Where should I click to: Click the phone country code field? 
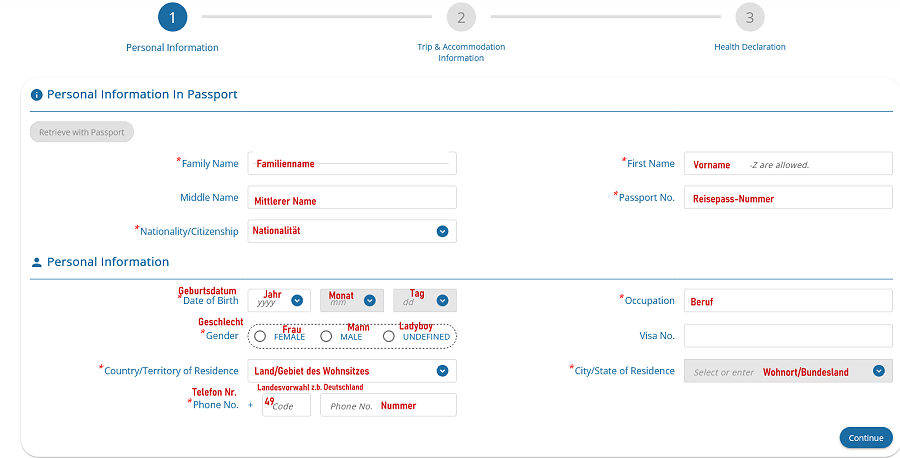[x=286, y=405]
